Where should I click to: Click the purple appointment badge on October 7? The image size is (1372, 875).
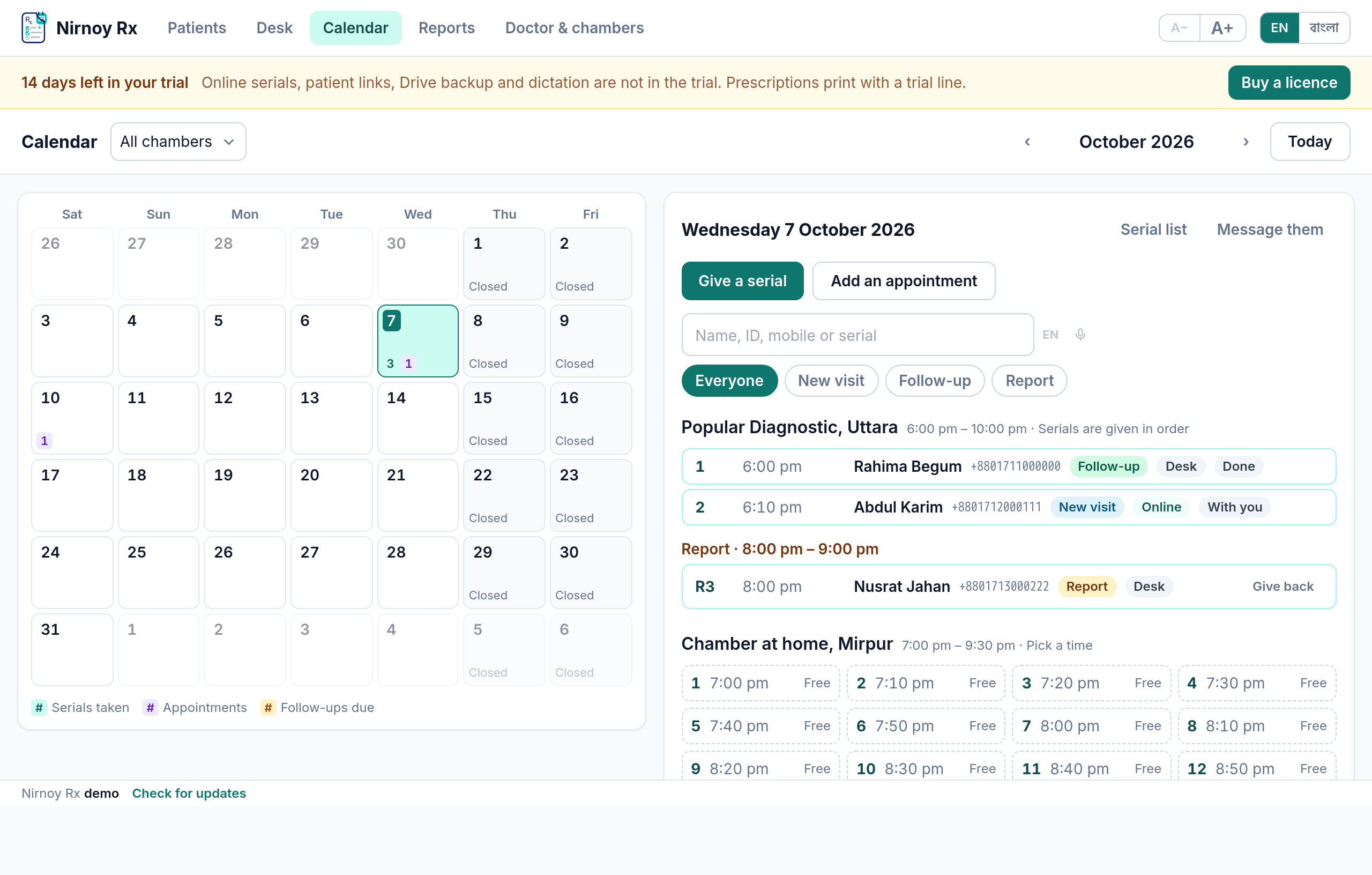point(408,363)
